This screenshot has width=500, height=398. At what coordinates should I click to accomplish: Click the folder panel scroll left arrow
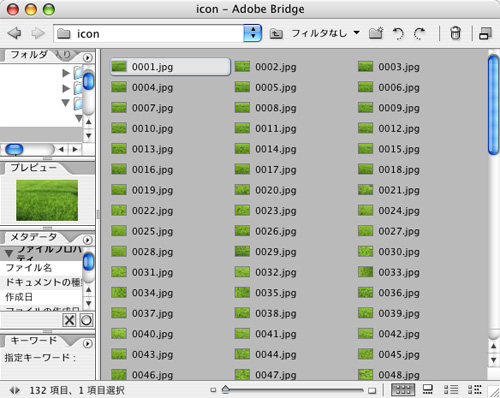[61, 149]
